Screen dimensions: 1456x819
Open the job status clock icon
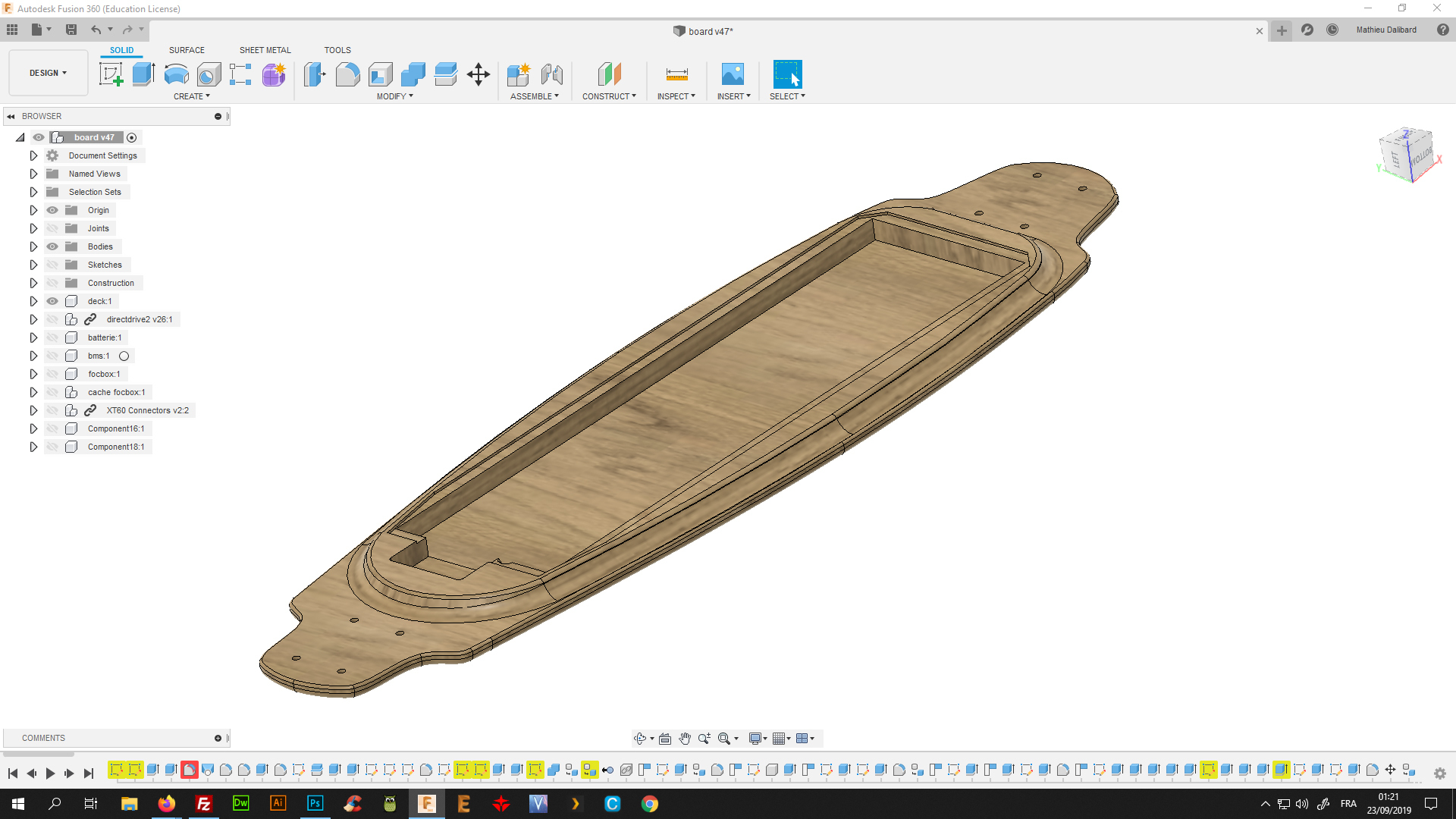(x=1332, y=30)
